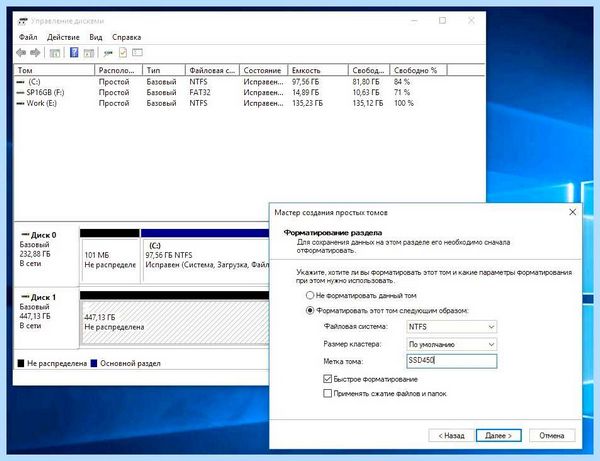Select the Диск 1 disk label panel
Screen dimensions: 600x461
(46, 317)
